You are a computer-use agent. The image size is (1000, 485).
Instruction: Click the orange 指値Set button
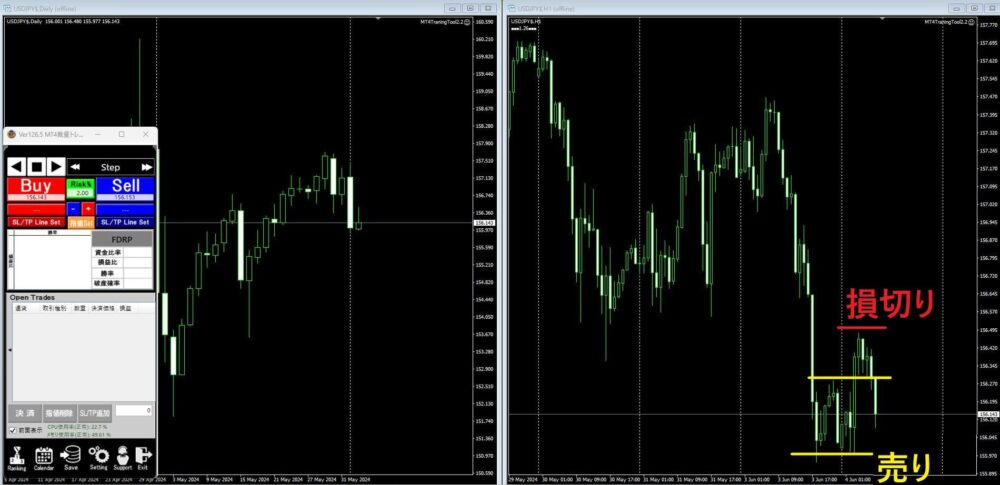click(81, 223)
